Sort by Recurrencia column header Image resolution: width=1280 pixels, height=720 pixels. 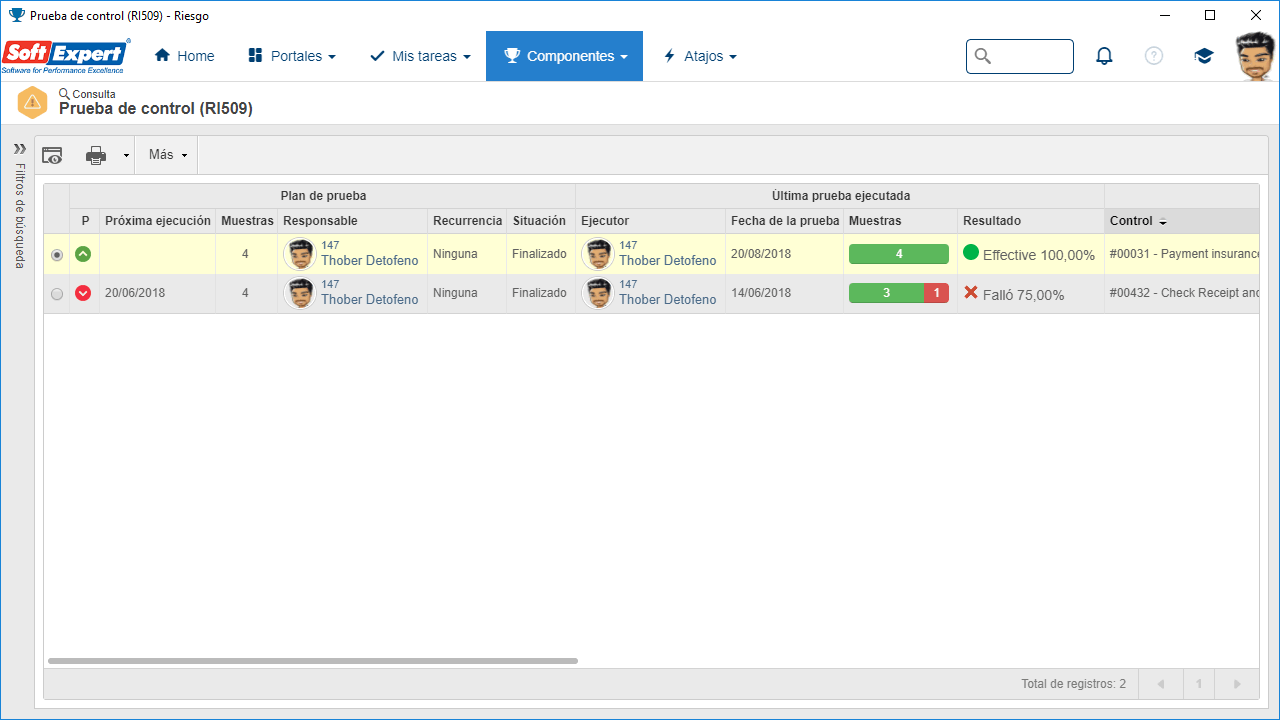tap(467, 221)
